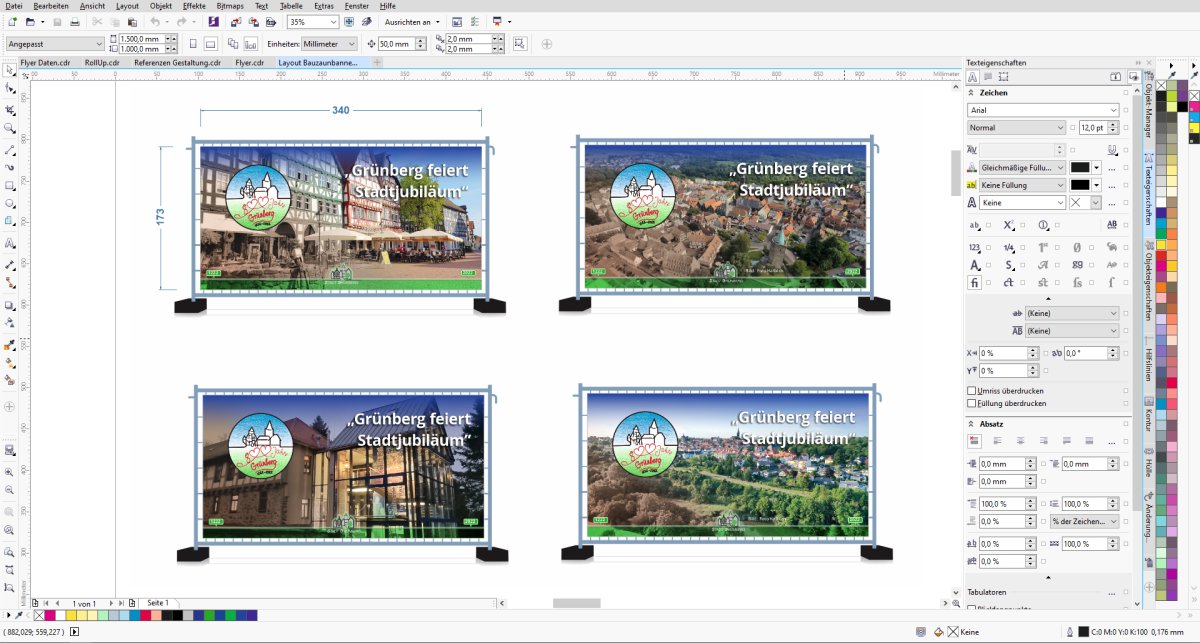Switch to Frame settings icon in Texteigenschaften
Image resolution: width=1200 pixels, height=643 pixels.
[1003, 77]
